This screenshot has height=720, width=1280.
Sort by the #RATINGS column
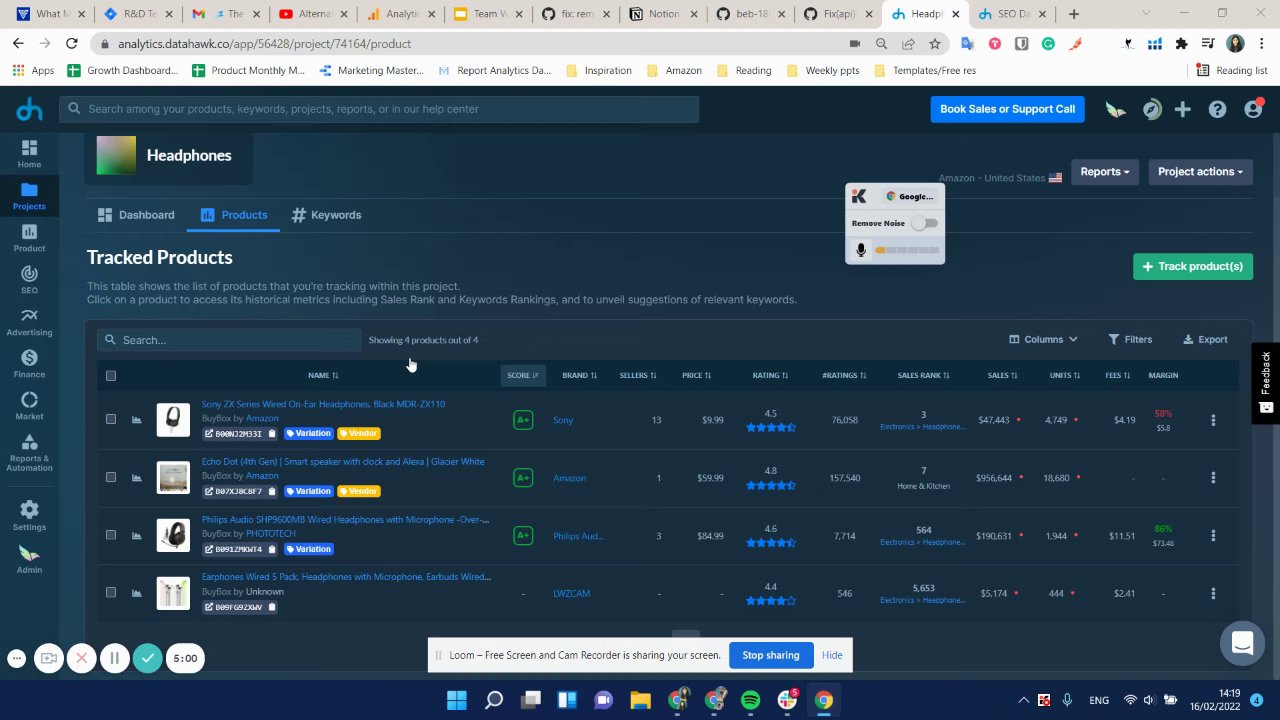point(844,375)
